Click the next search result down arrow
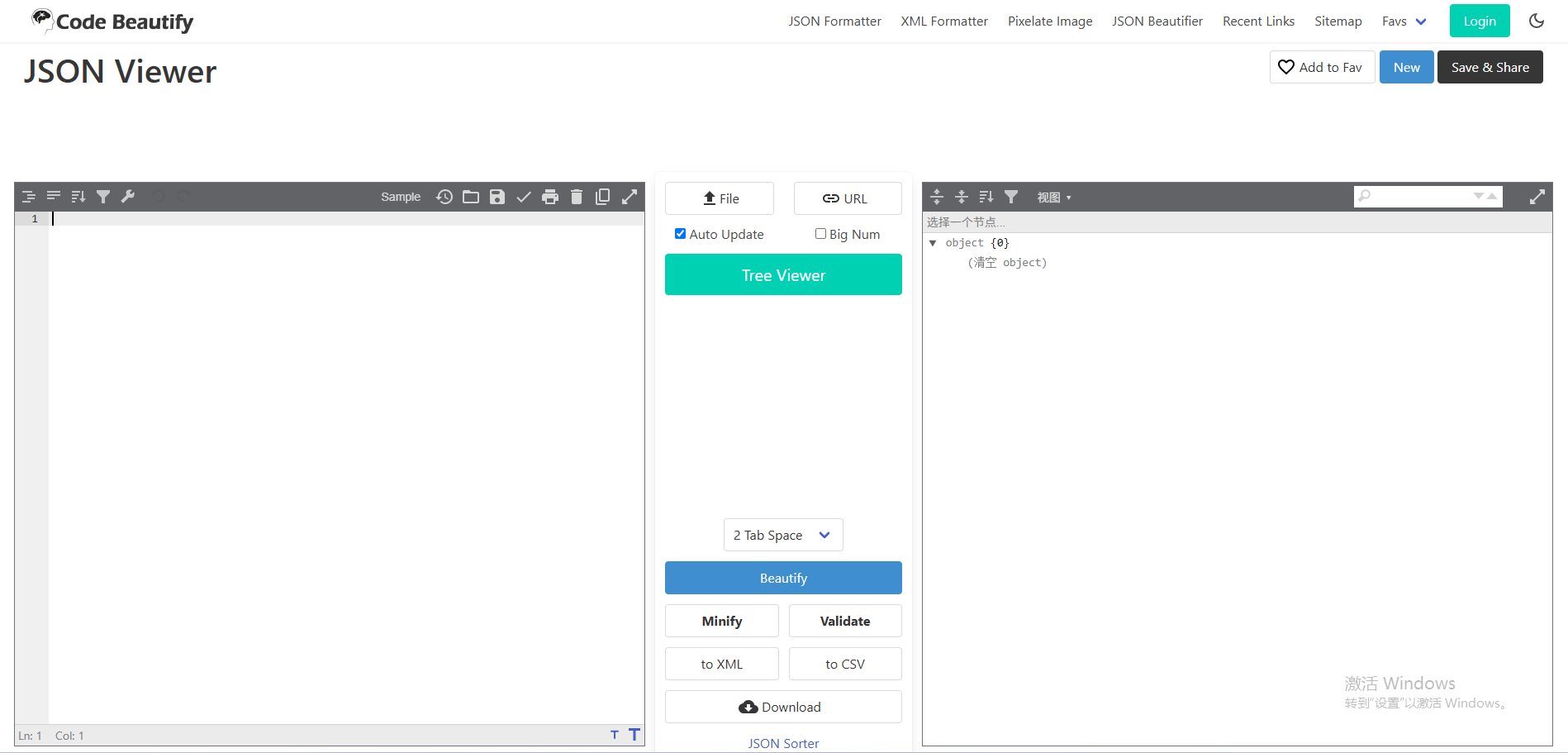Screen dimensions: 1568x753 (1479, 196)
